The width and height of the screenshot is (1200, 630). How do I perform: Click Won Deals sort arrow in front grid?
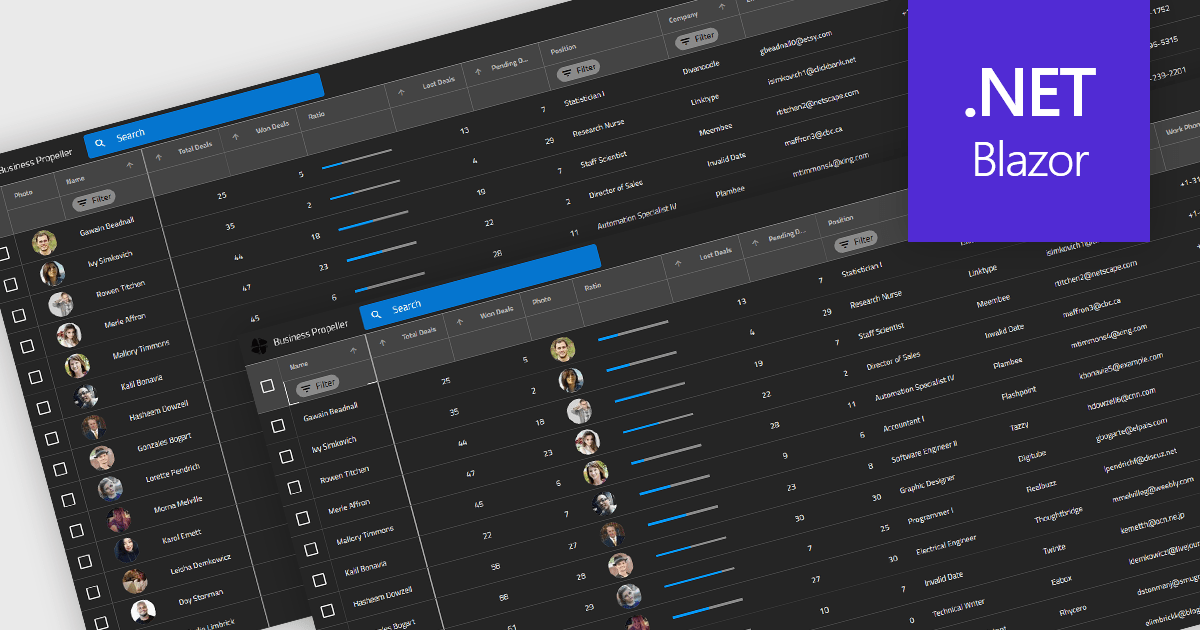click(x=460, y=320)
